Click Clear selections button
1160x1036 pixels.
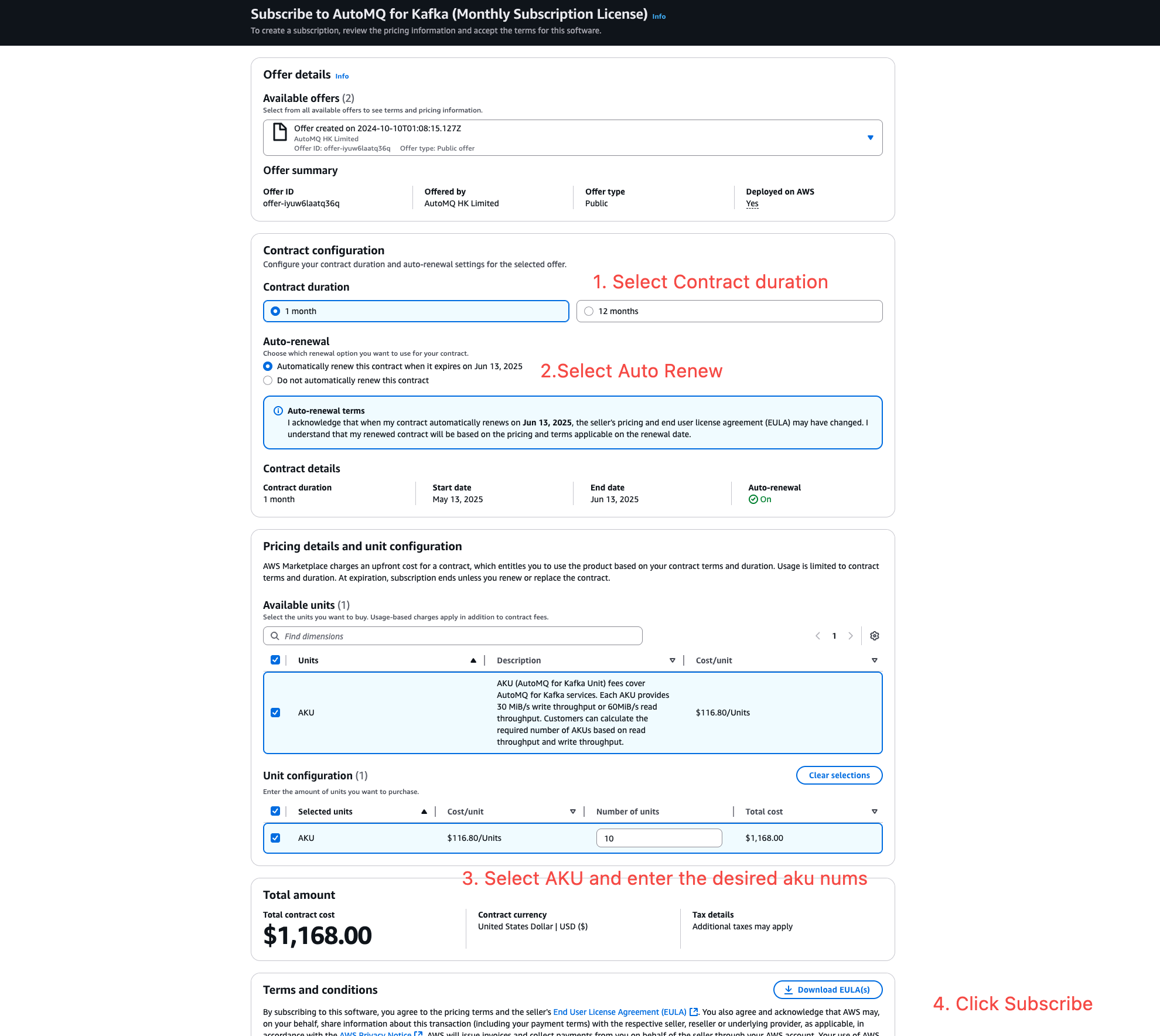click(x=839, y=775)
